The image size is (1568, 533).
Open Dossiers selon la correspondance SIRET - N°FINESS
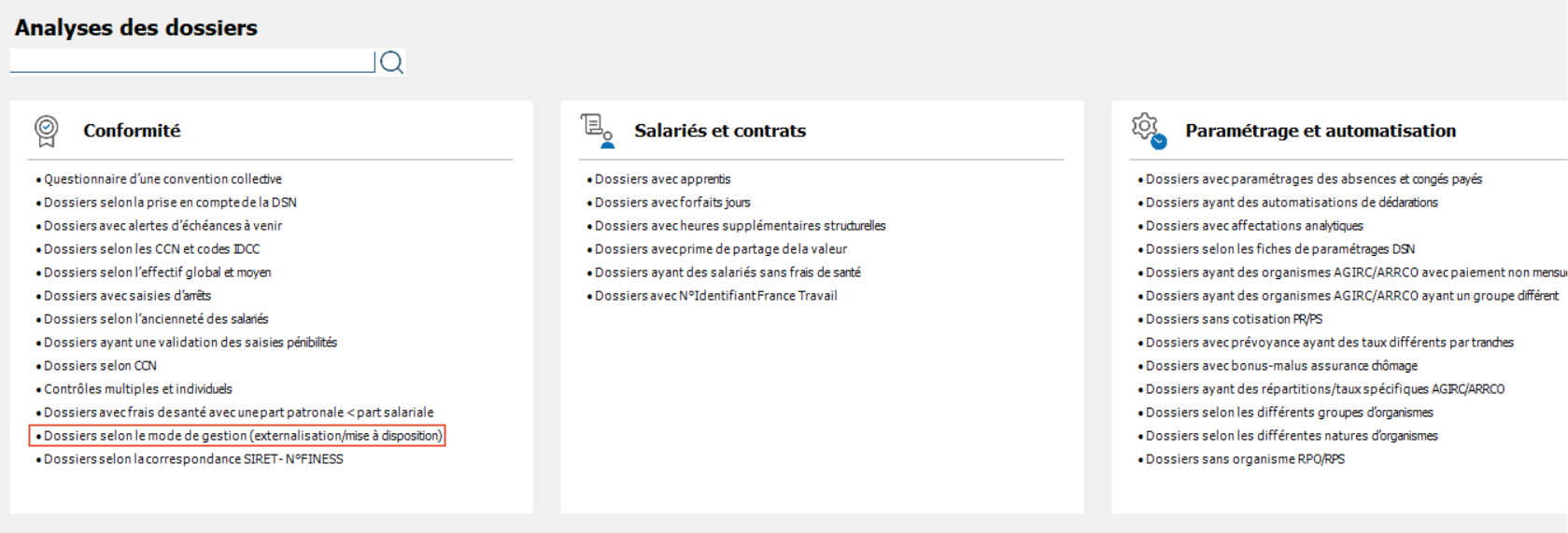coord(193,459)
